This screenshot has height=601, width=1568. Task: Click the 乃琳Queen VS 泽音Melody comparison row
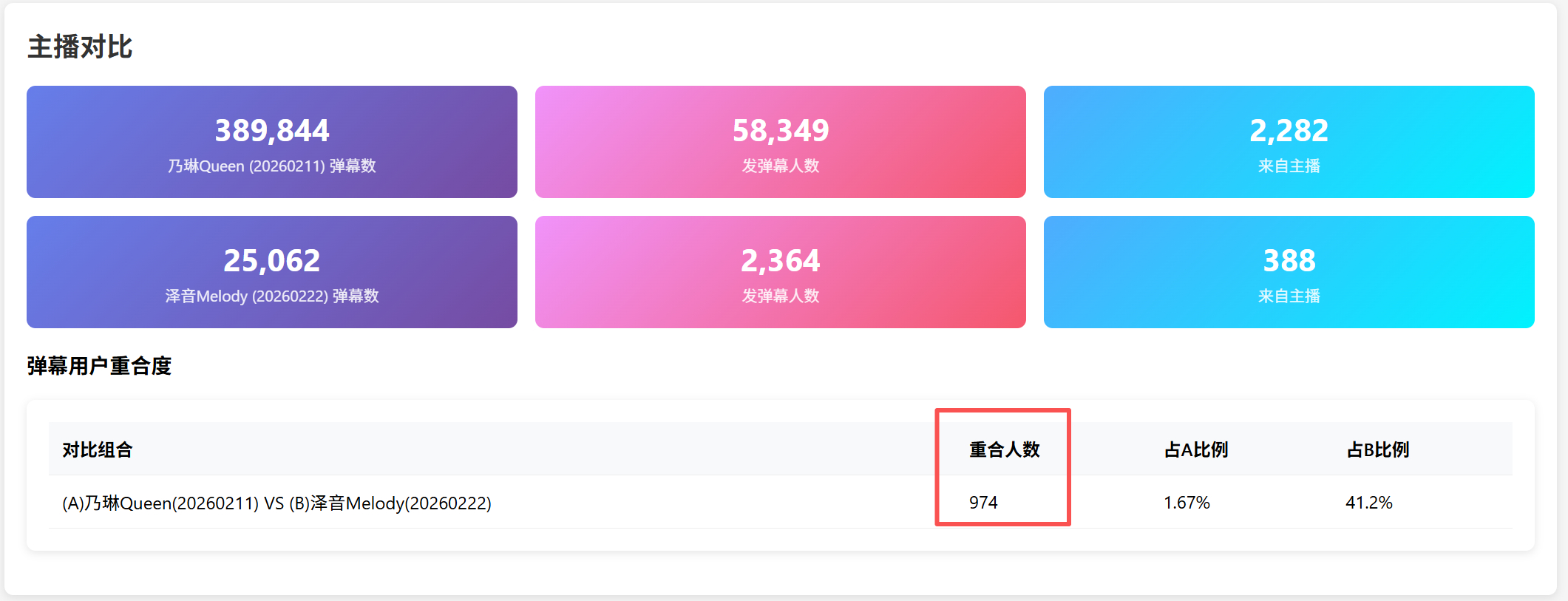click(x=276, y=503)
